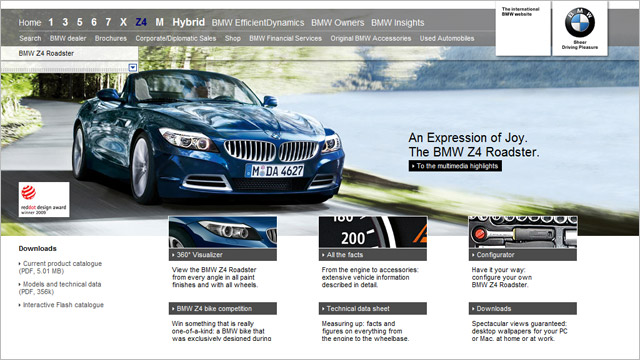Open the 3 Series menu item

tap(65, 22)
